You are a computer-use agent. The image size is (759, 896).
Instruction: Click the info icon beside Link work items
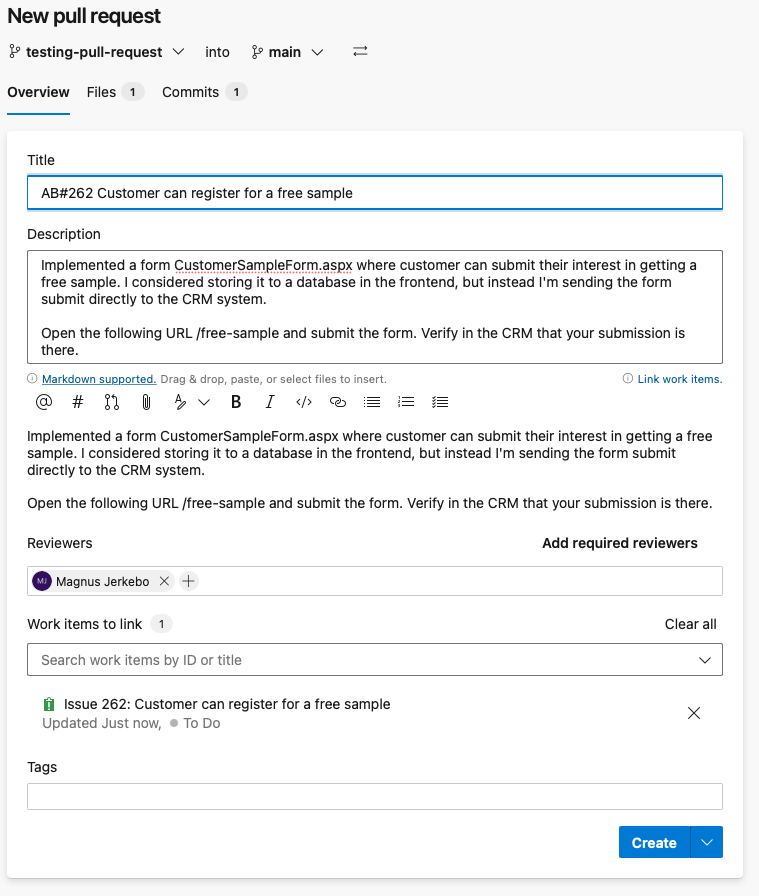pyautogui.click(x=628, y=378)
